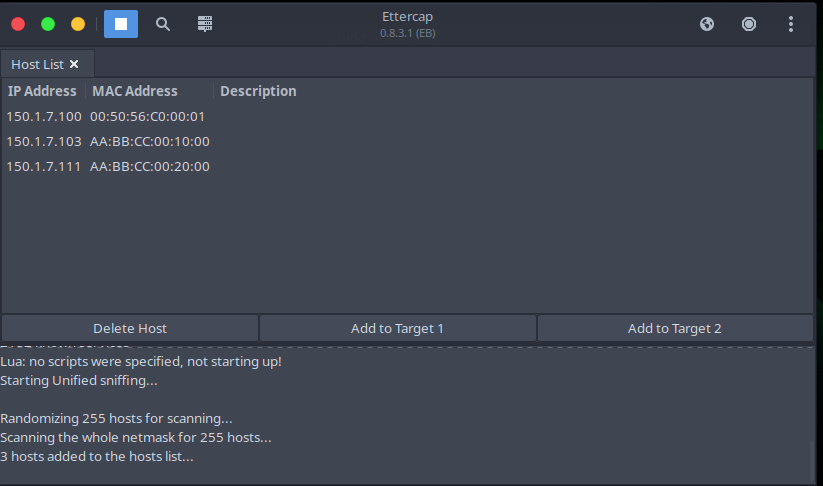Open the hosts list icon in the toolbar
This screenshot has width=823, height=486.
205,24
